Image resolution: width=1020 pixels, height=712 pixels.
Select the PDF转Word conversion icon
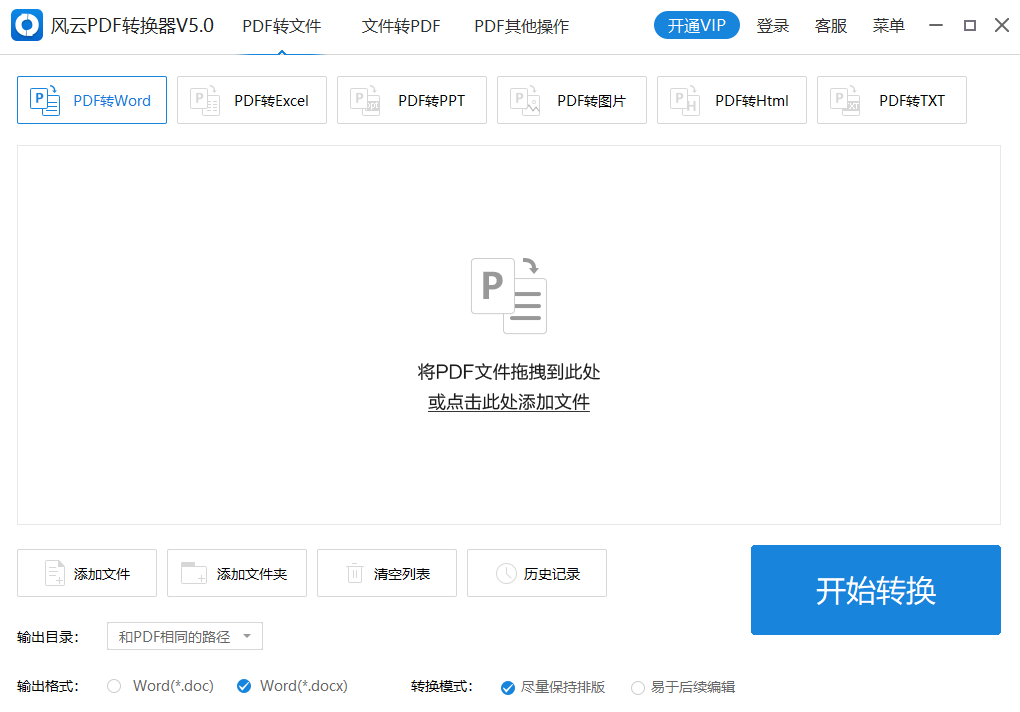coord(45,101)
